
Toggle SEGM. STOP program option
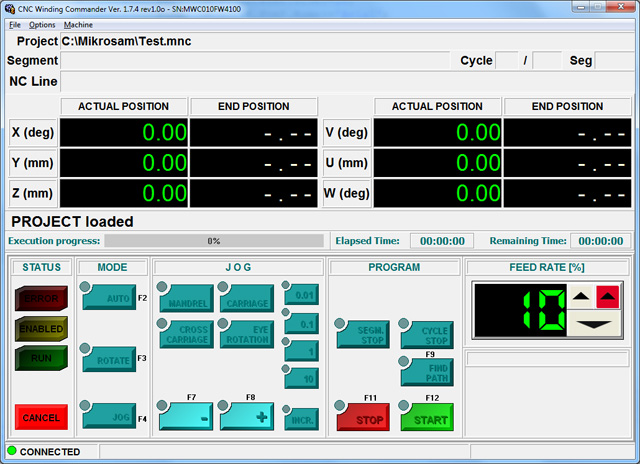click(363, 335)
